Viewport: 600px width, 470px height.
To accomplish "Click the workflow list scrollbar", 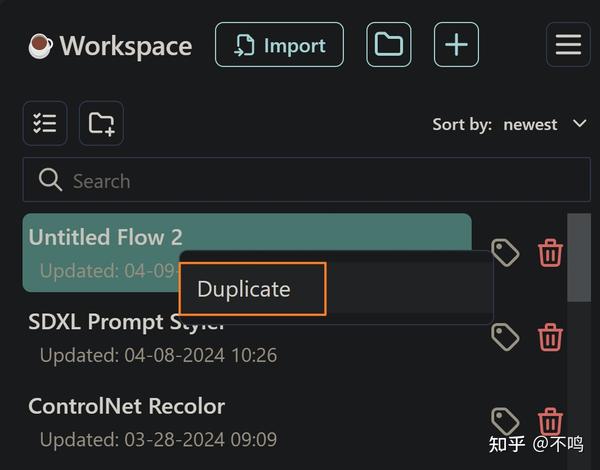I will [x=578, y=260].
